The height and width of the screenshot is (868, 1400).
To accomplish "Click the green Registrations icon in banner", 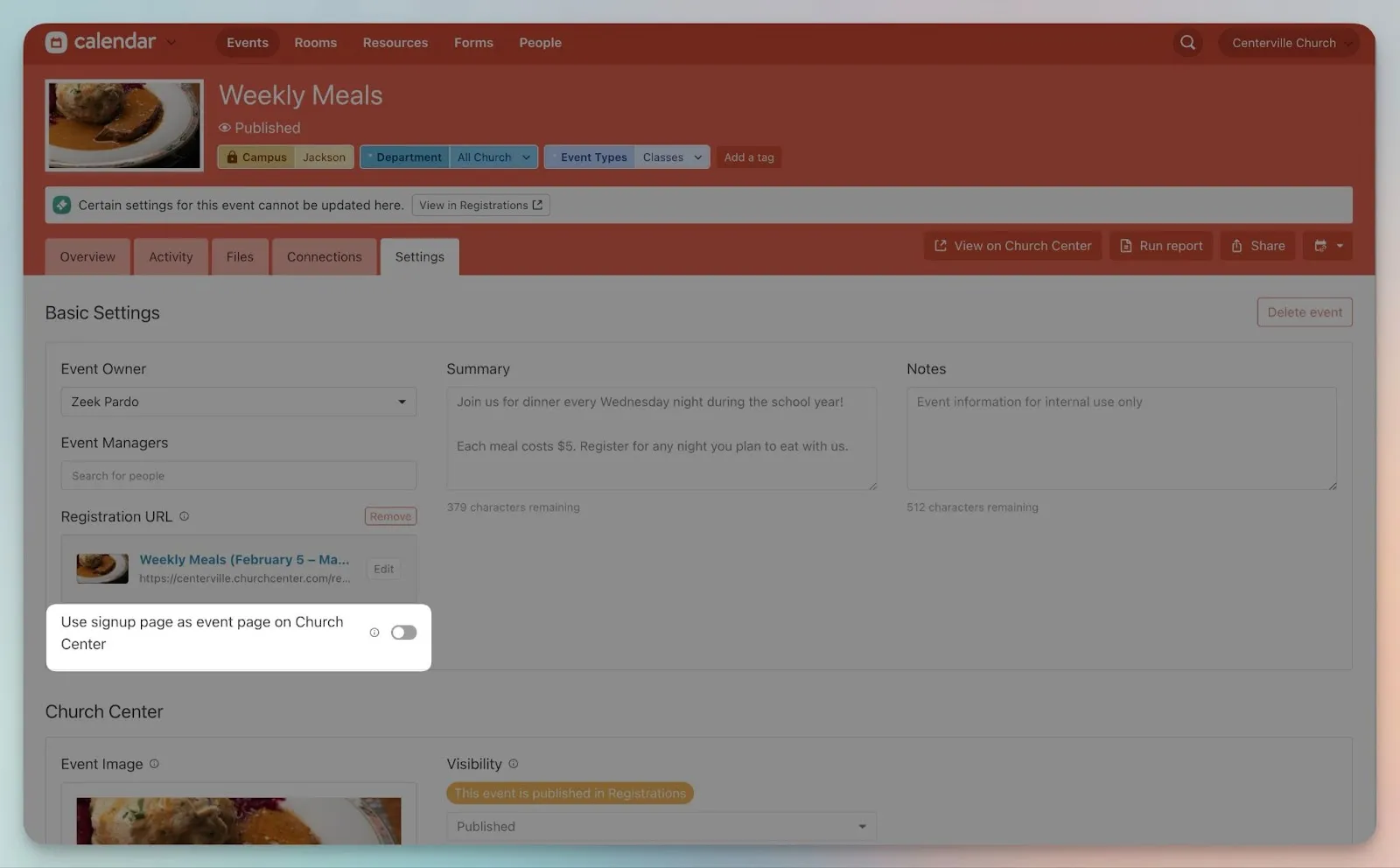I will coord(61,205).
